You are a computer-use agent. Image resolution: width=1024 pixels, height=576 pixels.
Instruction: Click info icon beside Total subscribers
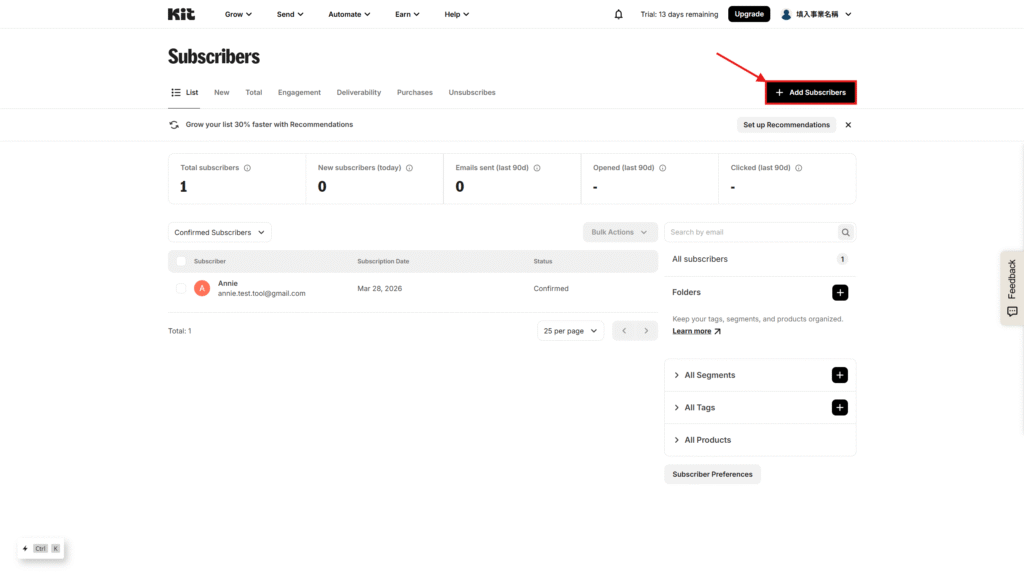[x=247, y=168]
